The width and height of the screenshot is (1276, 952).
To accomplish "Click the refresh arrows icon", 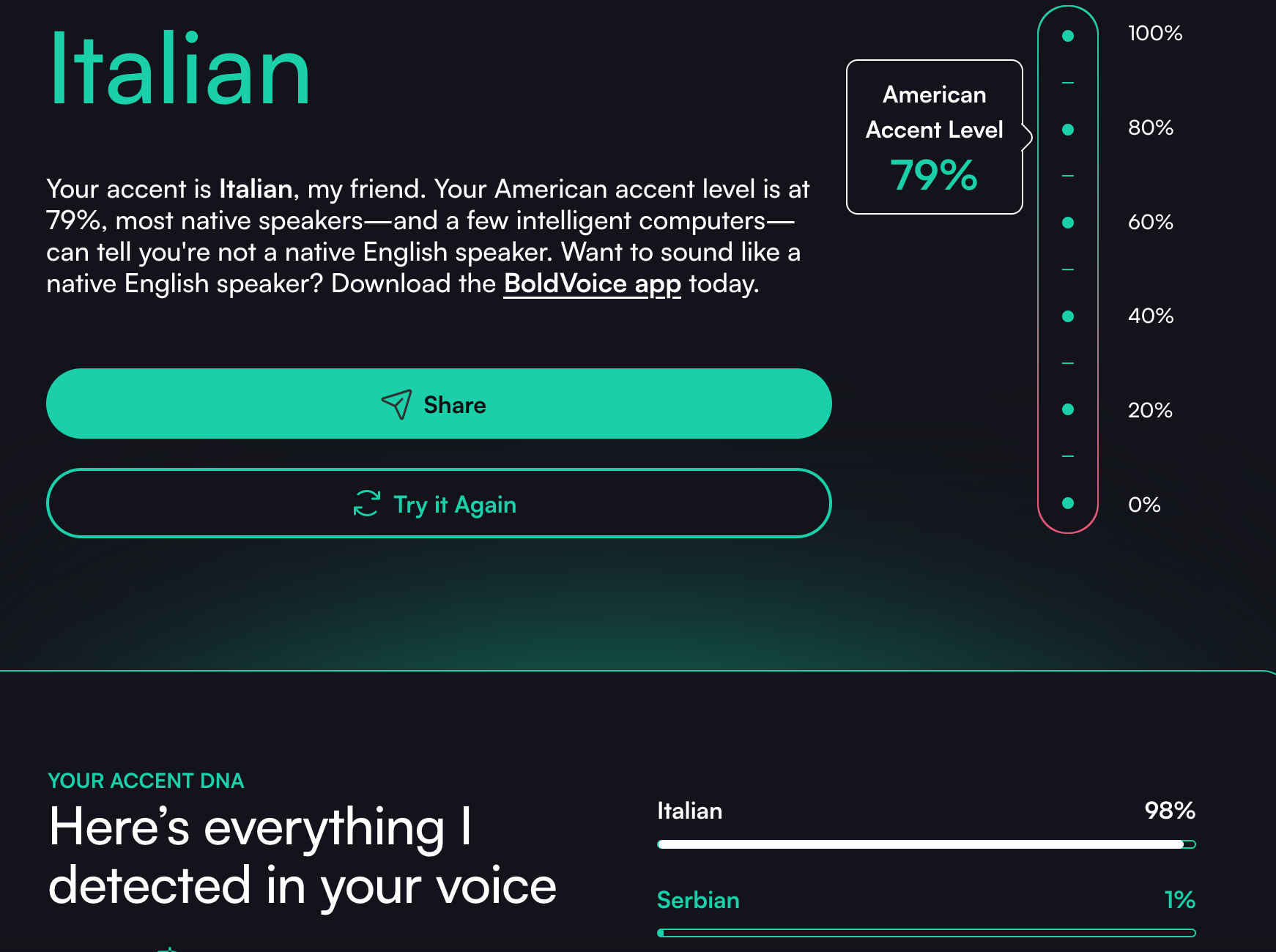I will tap(366, 504).
